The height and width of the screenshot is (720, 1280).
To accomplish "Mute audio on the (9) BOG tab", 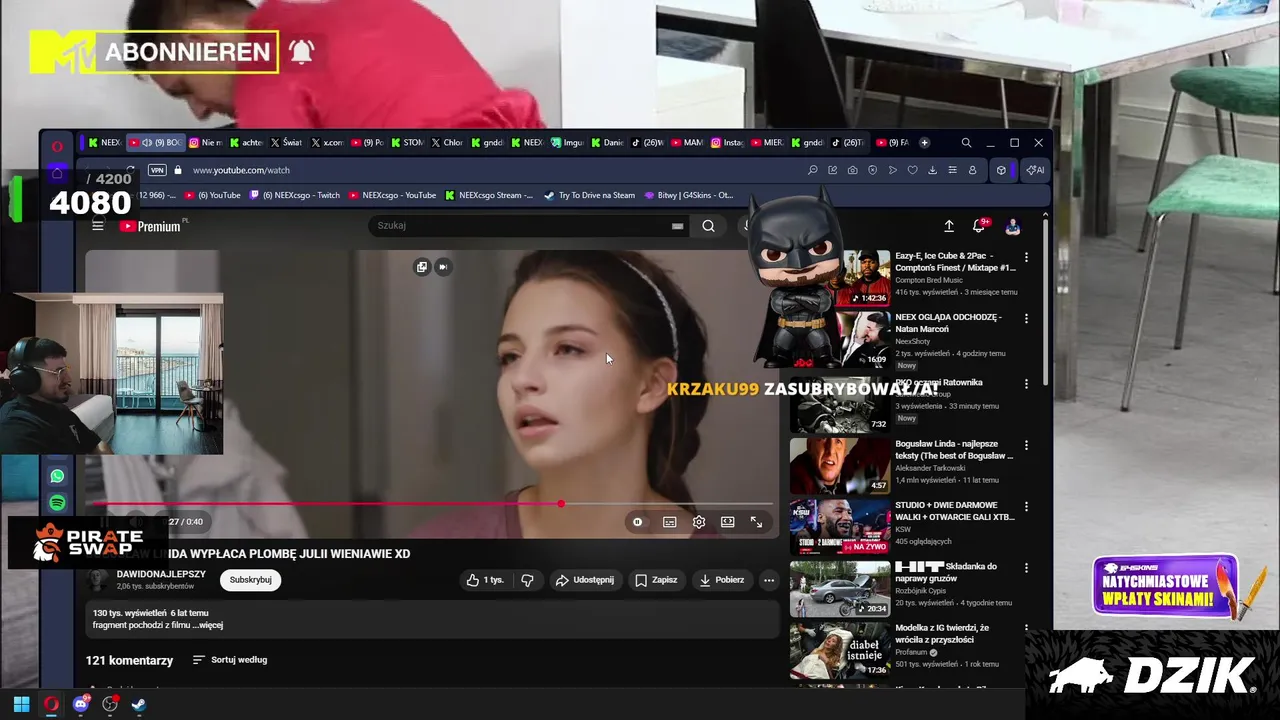I will pyautogui.click(x=147, y=143).
